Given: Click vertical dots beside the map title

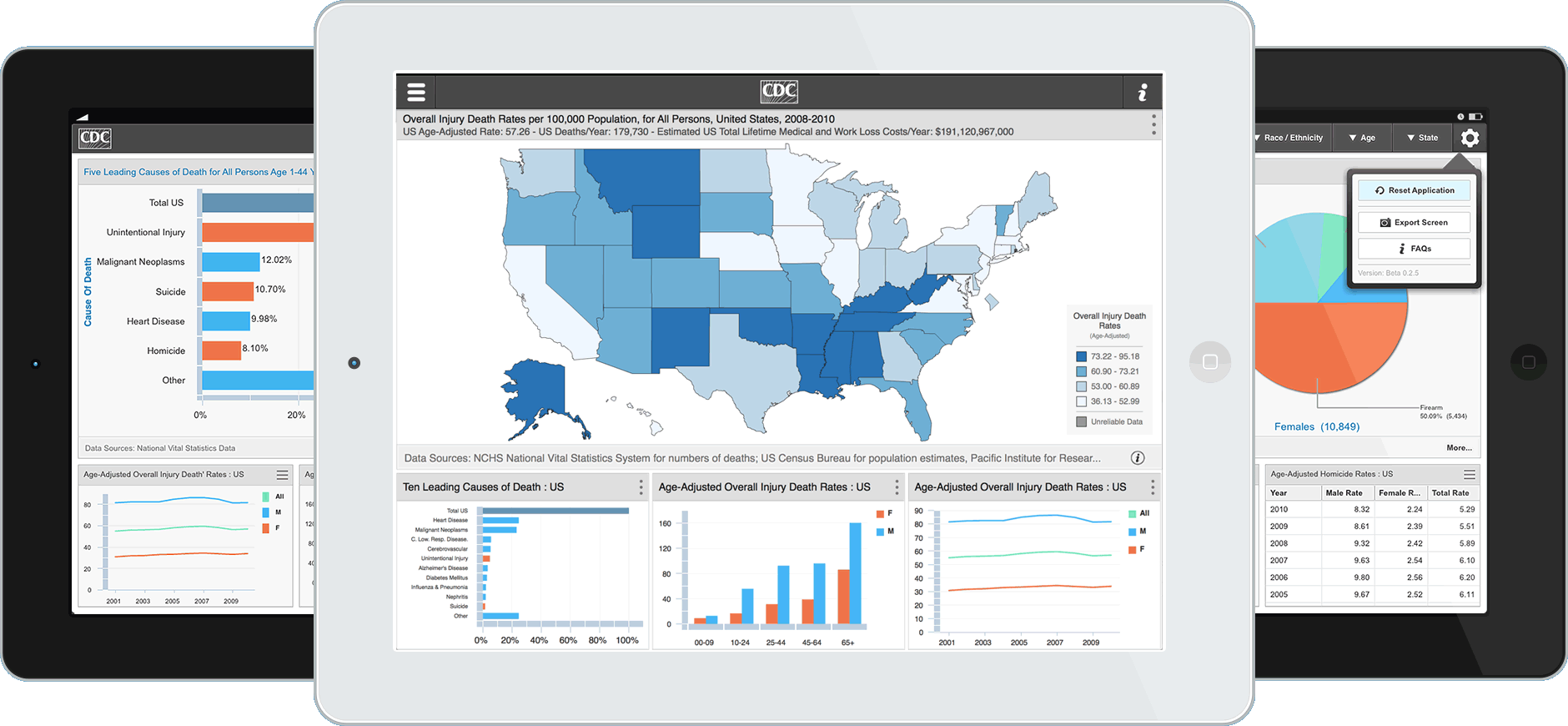Looking at the screenshot, I should click(x=1153, y=125).
